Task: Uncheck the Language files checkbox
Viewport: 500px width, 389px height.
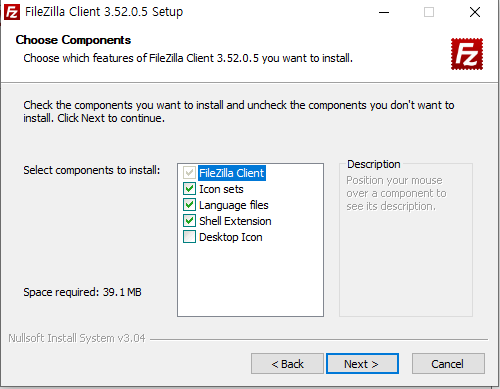Action: coord(189,205)
